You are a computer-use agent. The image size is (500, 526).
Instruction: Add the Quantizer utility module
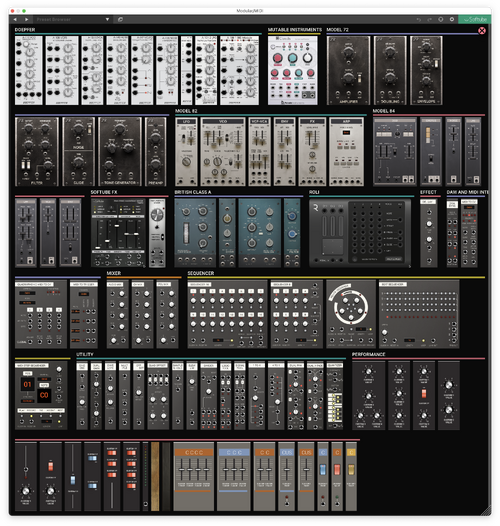pos(335,395)
